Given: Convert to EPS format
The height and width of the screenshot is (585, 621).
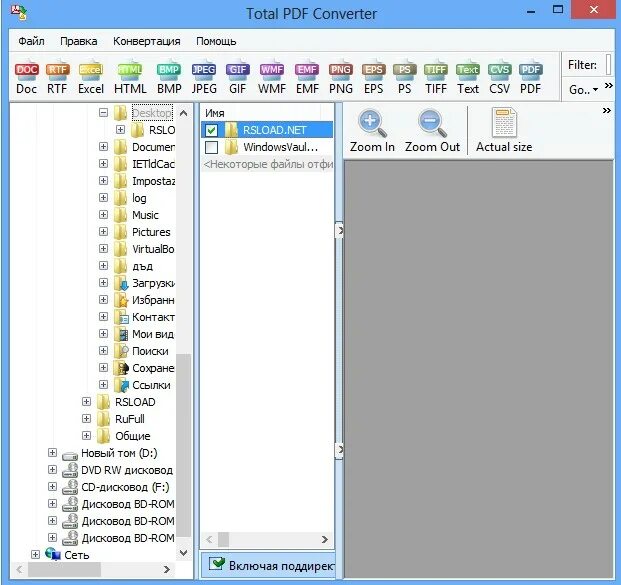Looking at the screenshot, I should [x=373, y=78].
